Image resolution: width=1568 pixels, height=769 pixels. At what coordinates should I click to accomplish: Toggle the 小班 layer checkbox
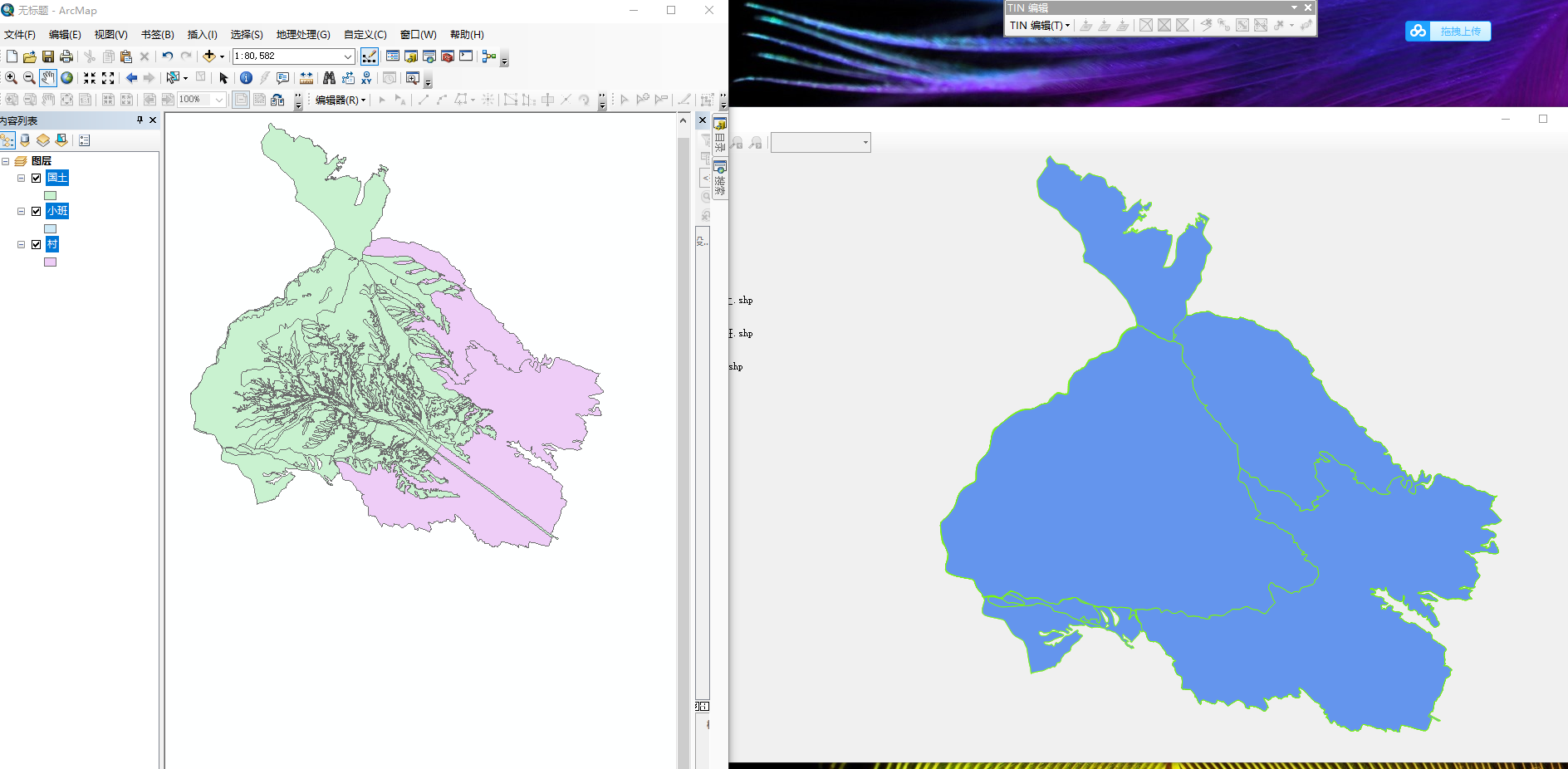point(36,211)
